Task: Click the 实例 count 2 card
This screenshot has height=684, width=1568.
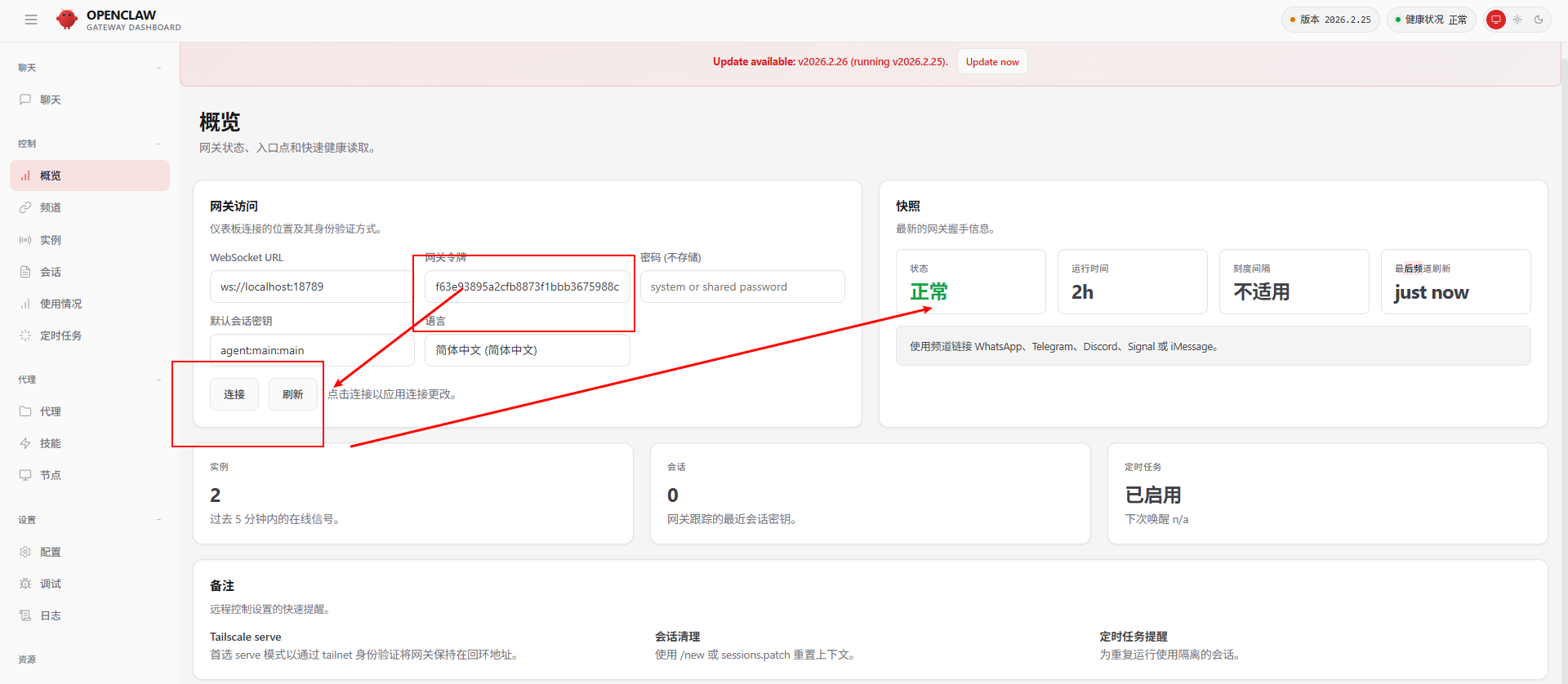Action: (x=413, y=494)
